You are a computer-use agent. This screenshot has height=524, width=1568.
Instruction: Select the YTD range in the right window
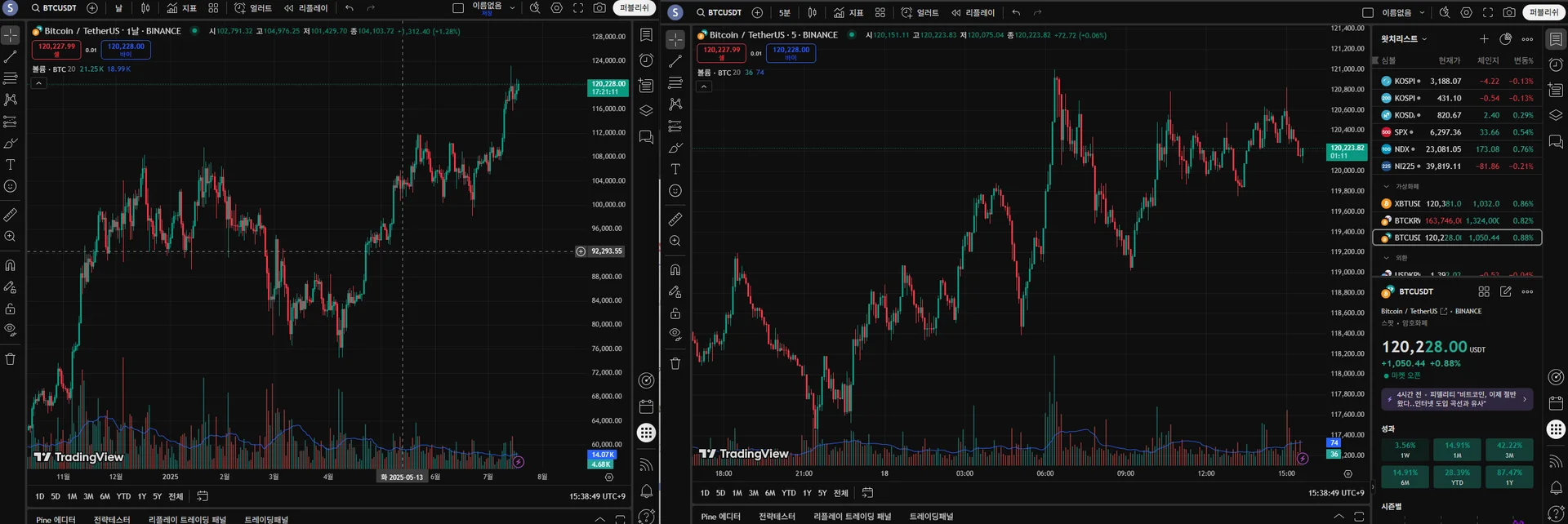coord(788,493)
